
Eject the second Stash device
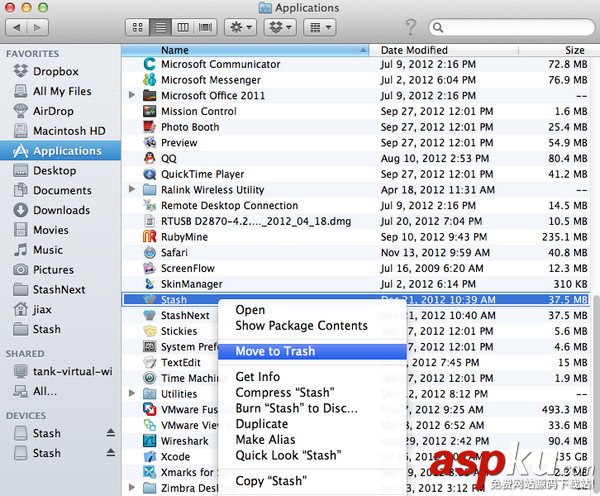click(x=111, y=453)
